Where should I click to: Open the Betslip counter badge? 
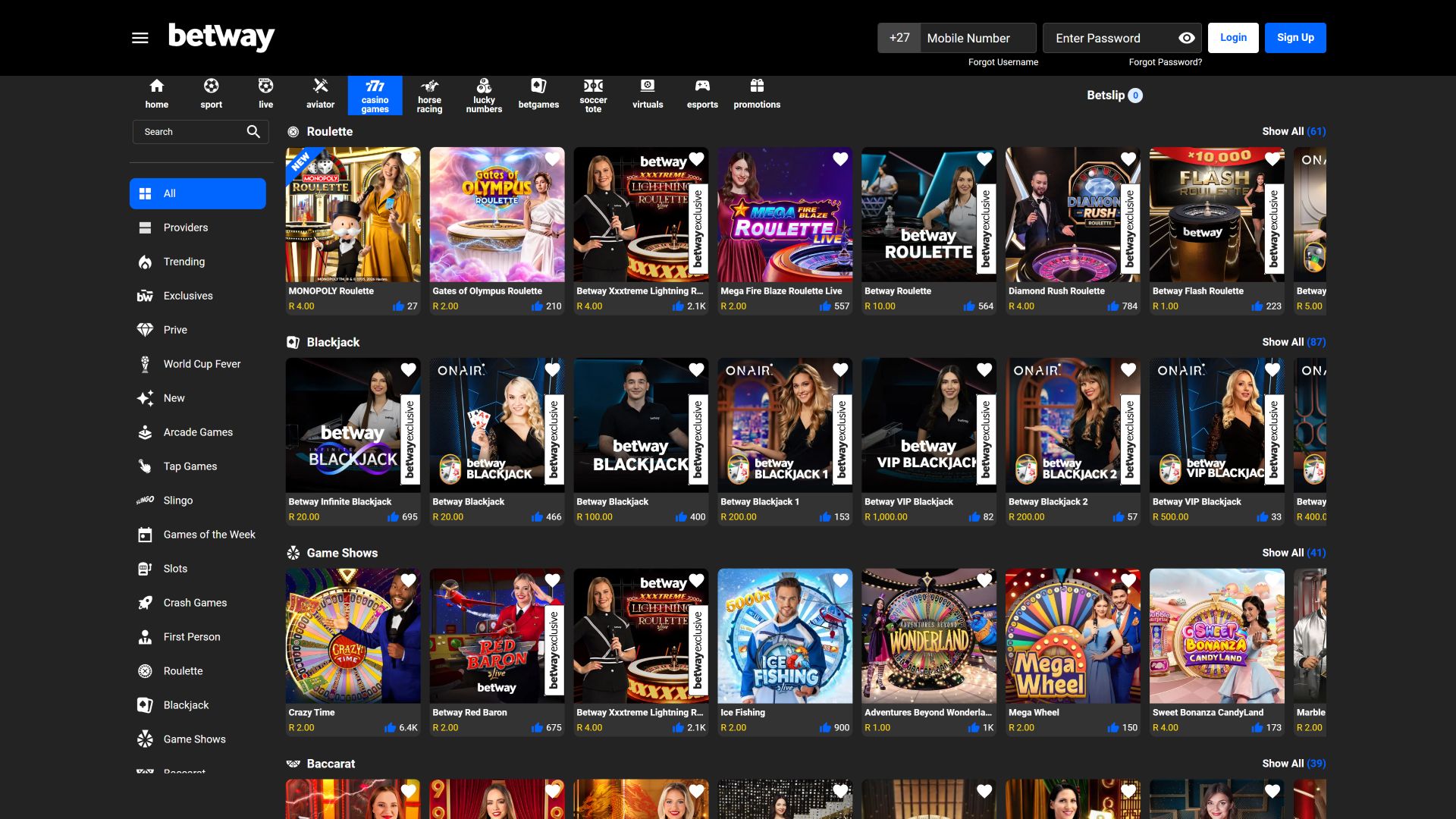click(x=1135, y=96)
